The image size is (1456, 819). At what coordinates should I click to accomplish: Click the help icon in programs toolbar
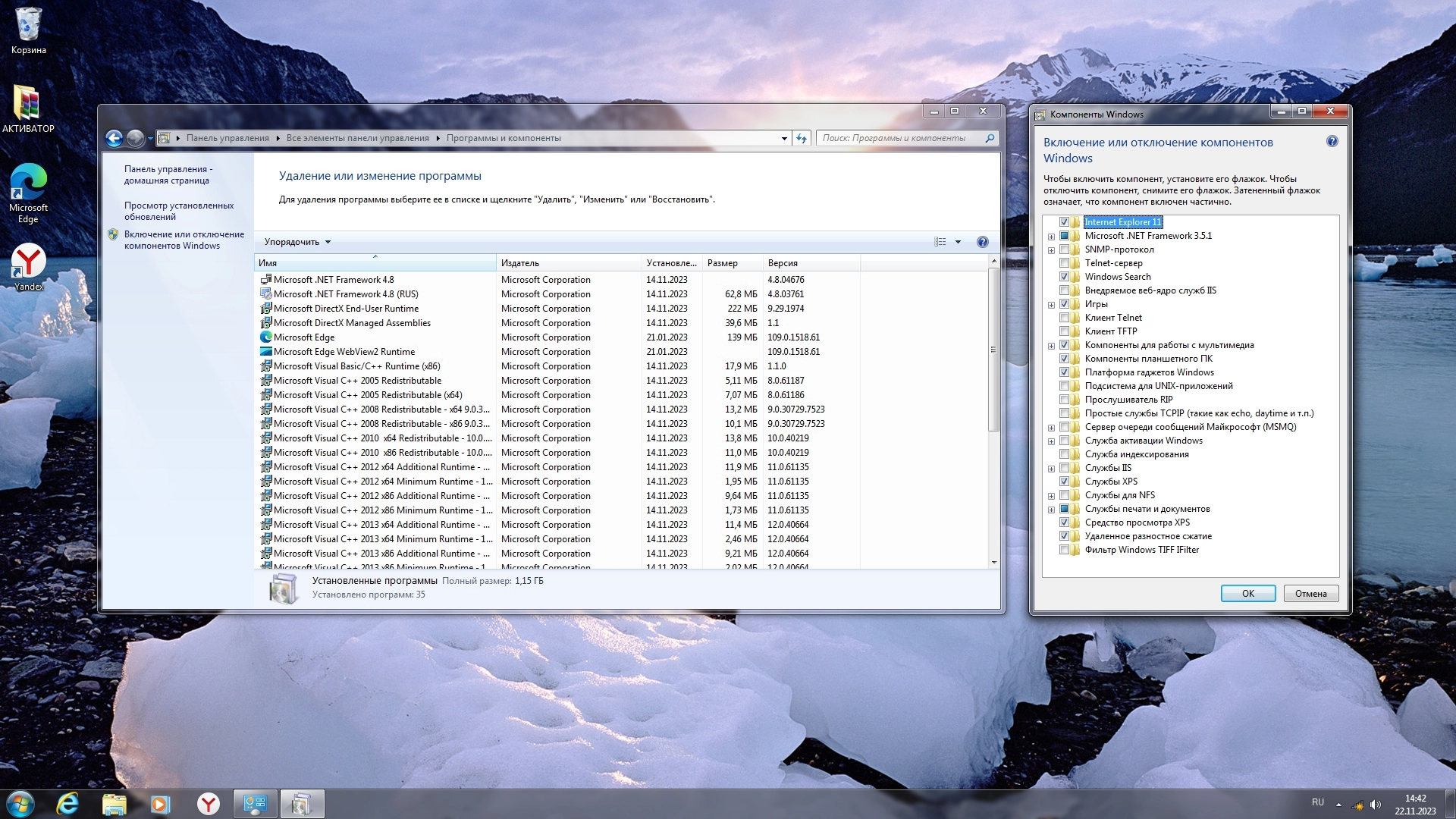(982, 242)
